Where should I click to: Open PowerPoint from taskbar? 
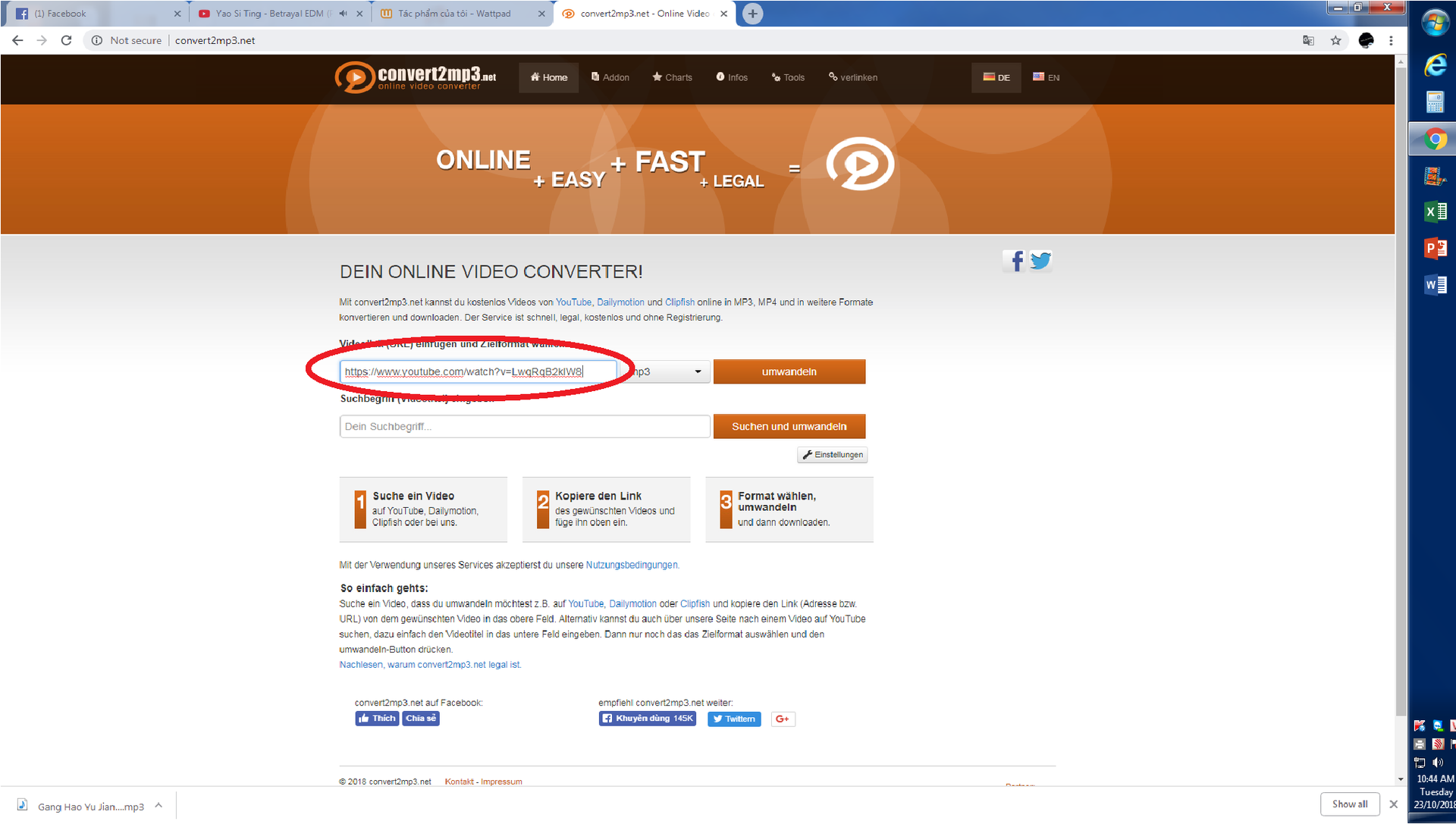pyautogui.click(x=1435, y=248)
